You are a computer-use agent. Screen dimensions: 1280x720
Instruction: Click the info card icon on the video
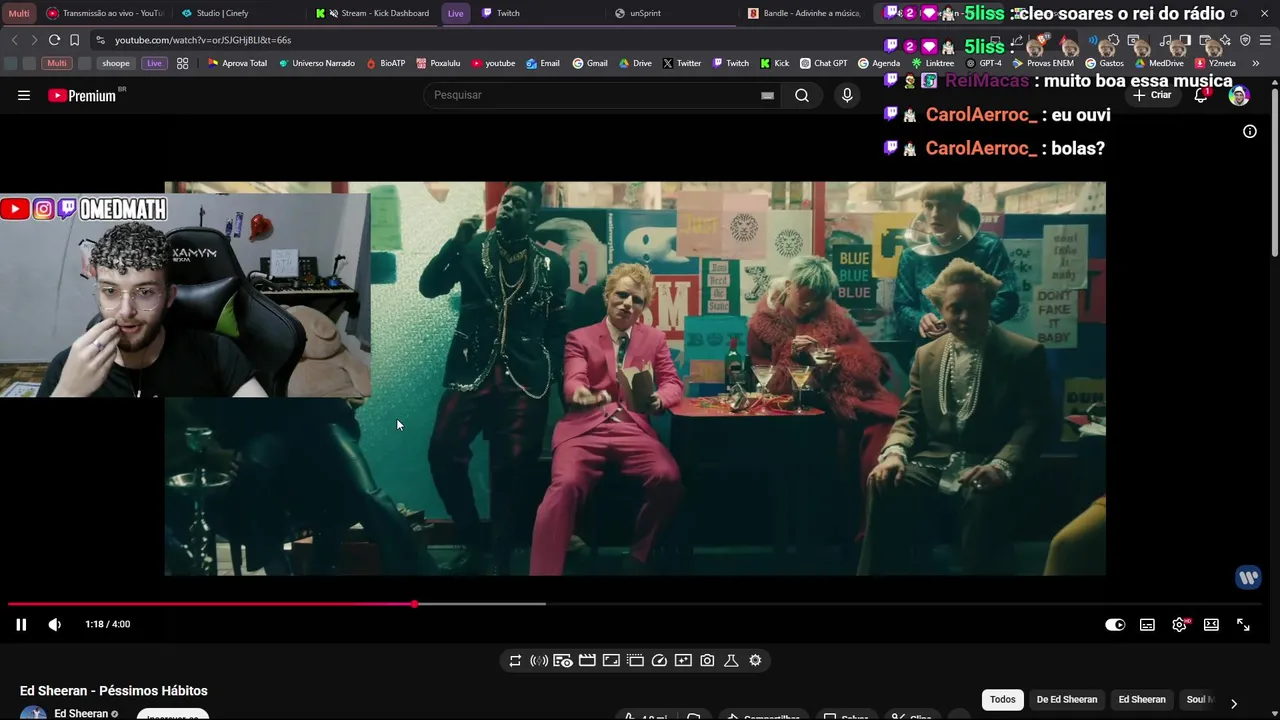pos(1250,132)
